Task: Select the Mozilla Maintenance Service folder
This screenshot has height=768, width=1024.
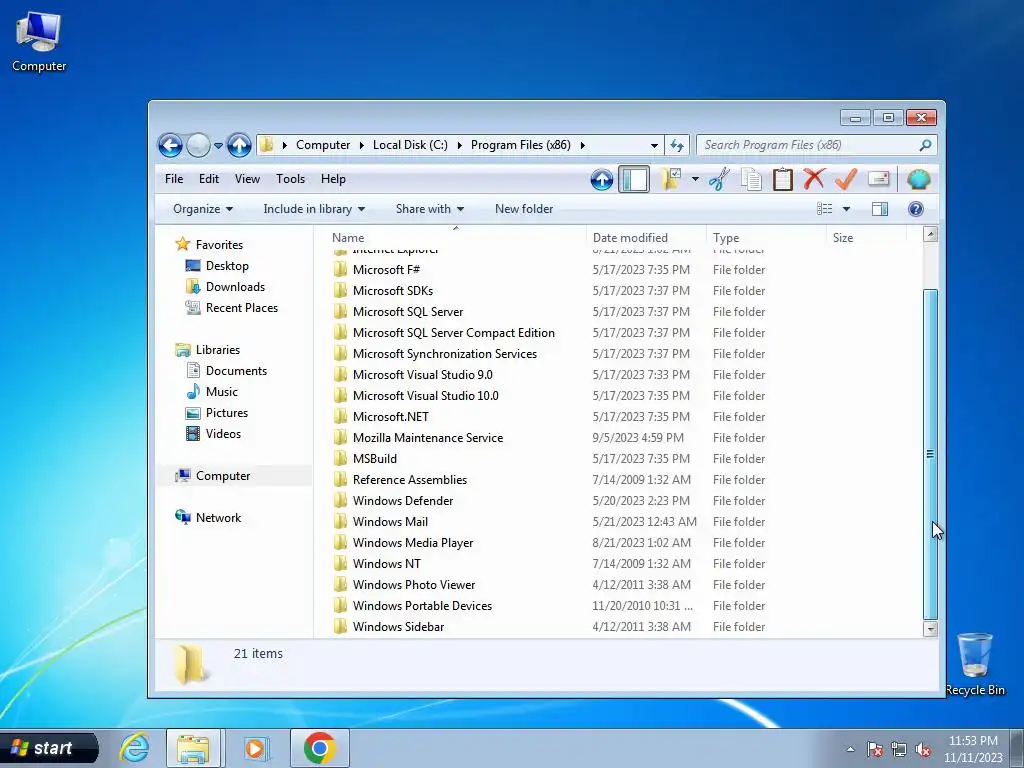Action: click(428, 438)
